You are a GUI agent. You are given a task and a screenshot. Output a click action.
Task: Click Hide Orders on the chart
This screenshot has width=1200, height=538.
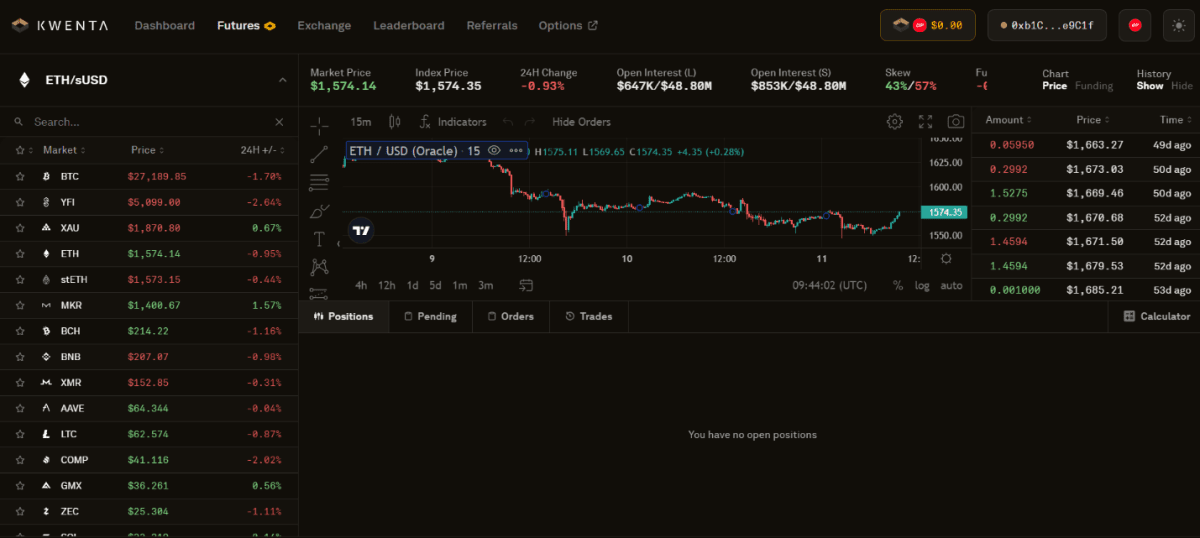581,122
